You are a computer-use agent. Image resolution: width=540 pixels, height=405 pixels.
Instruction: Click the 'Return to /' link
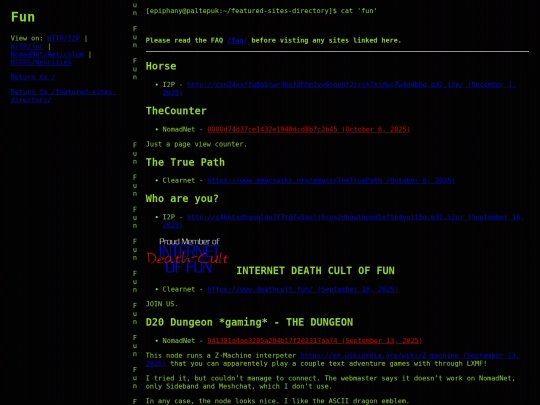click(33, 77)
